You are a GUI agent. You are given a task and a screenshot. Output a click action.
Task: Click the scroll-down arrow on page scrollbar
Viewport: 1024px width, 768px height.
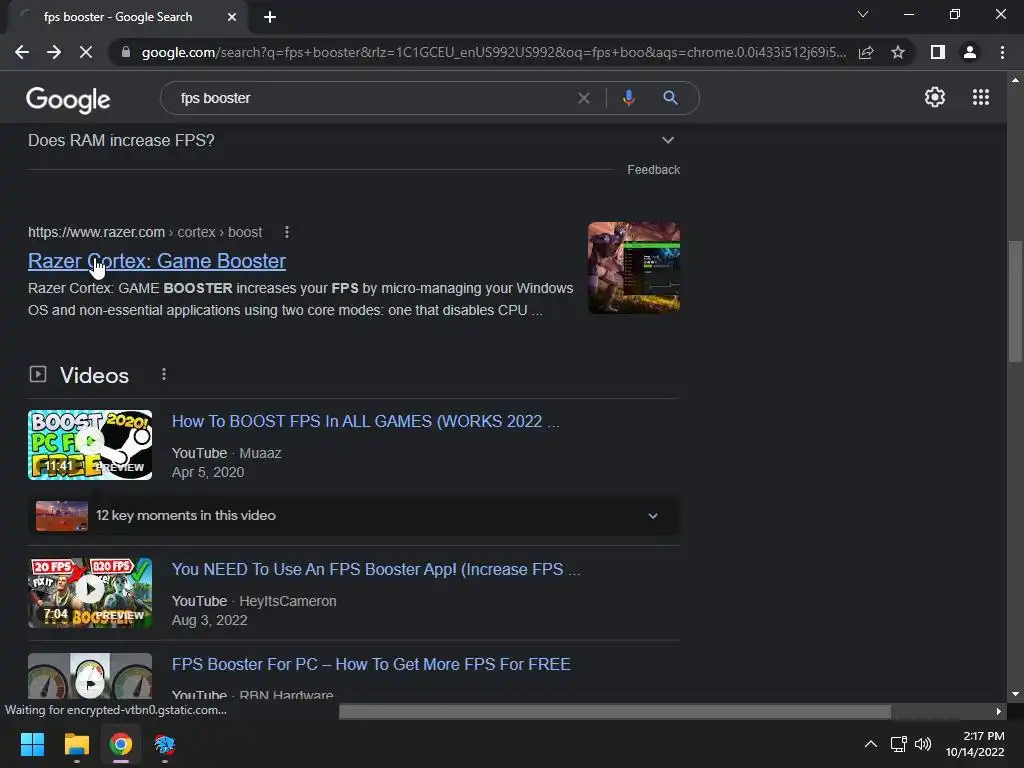pyautogui.click(x=1015, y=695)
